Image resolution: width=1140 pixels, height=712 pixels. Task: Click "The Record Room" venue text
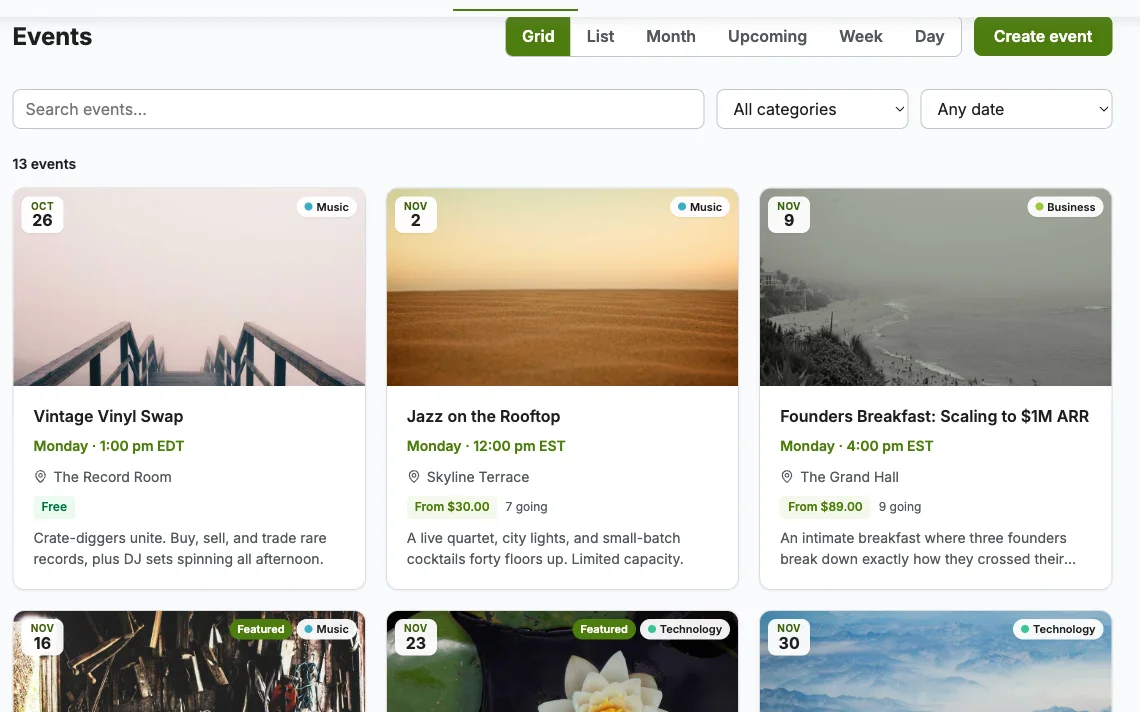click(113, 477)
